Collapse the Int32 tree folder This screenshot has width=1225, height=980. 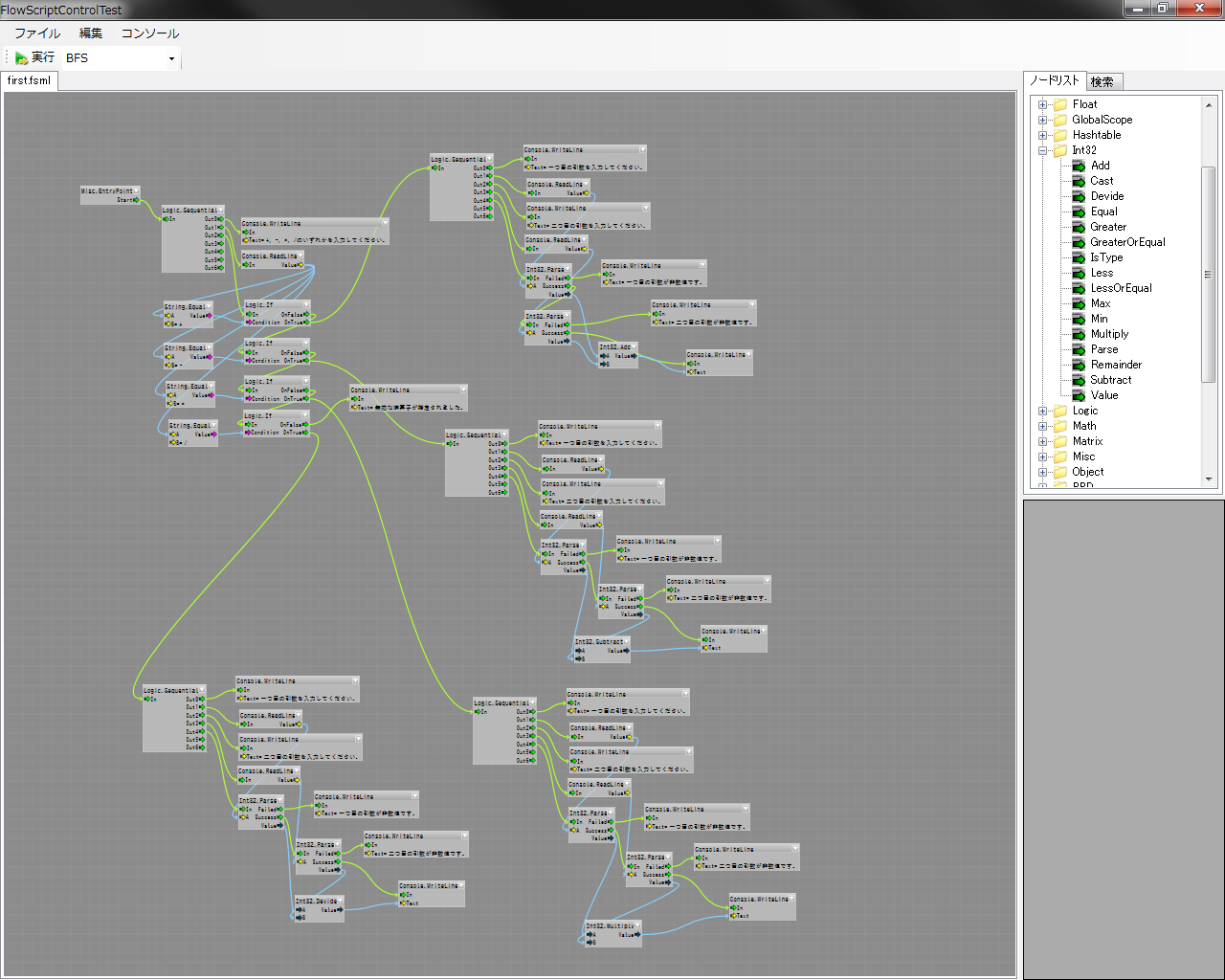[x=1042, y=150]
